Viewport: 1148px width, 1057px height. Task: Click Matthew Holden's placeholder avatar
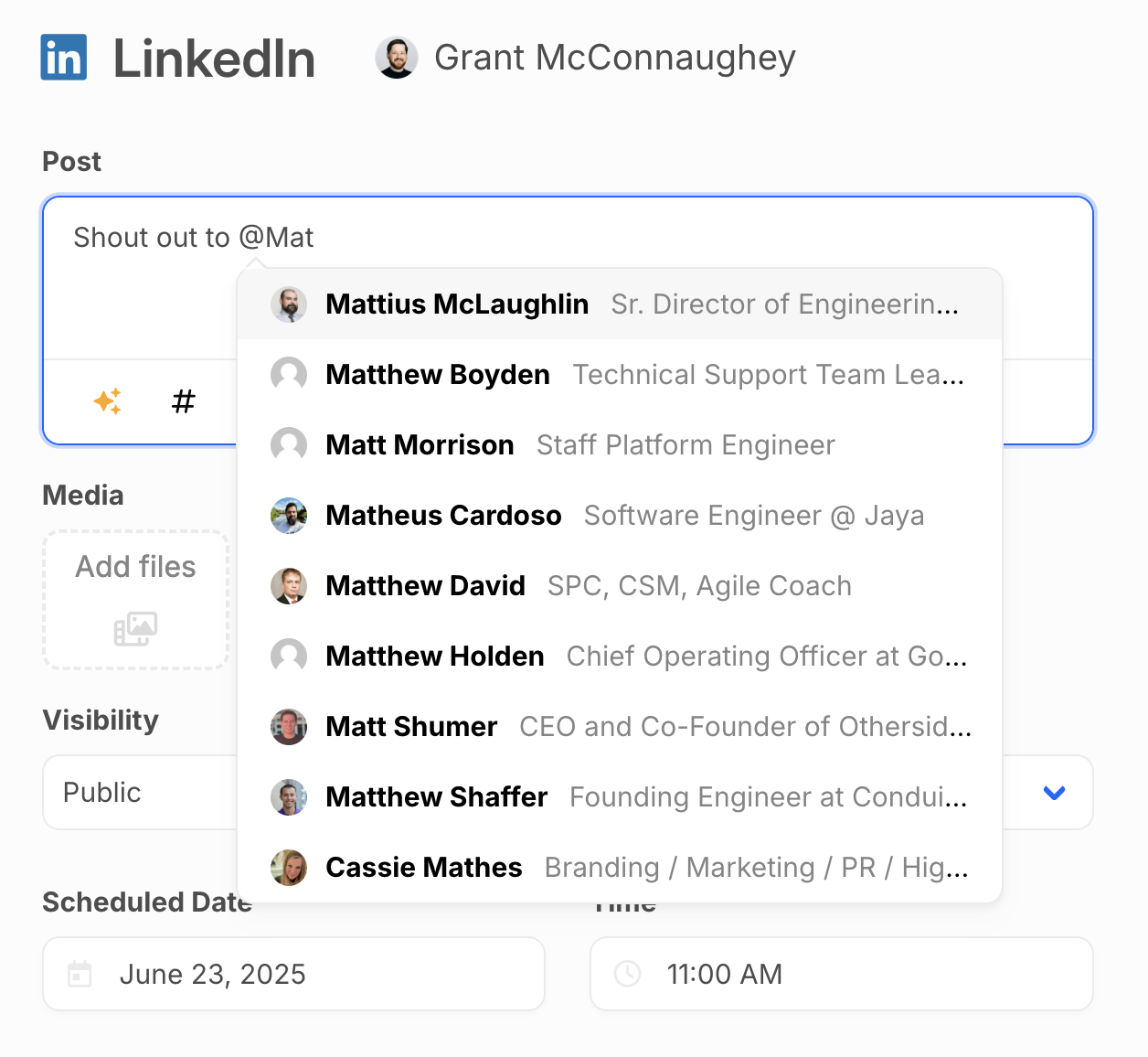289,657
